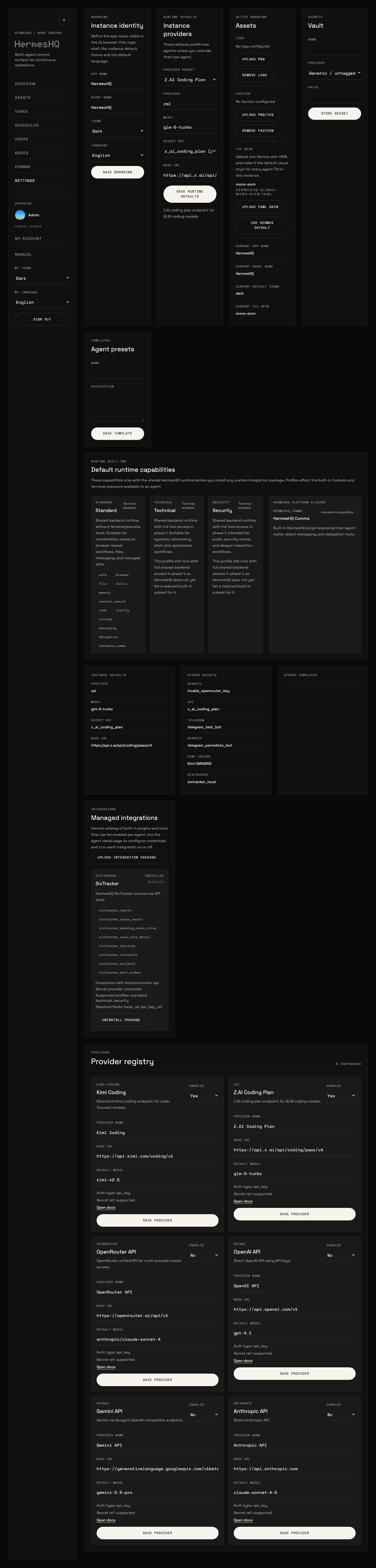Image resolution: width=376 pixels, height=1568 pixels.
Task: Click the Admin operator avatar
Action: click(20, 215)
